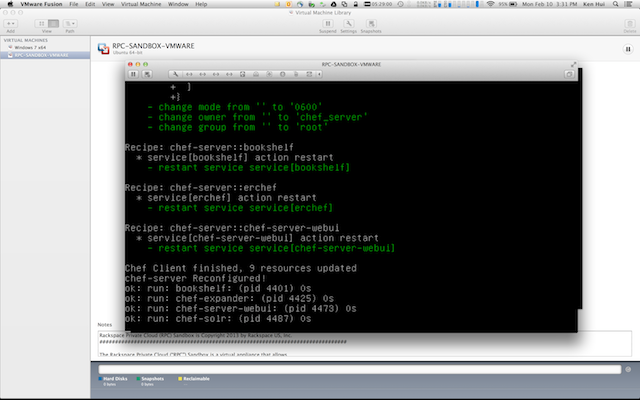Click the third network arrows icon in VM toolbar

pos(216,74)
